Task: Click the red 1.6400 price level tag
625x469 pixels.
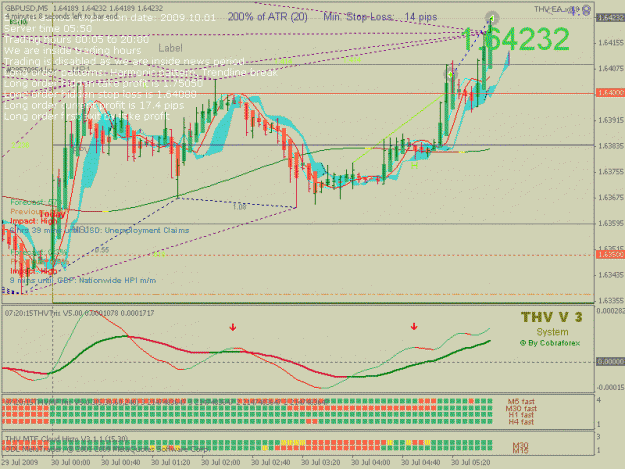Action: click(x=610, y=93)
